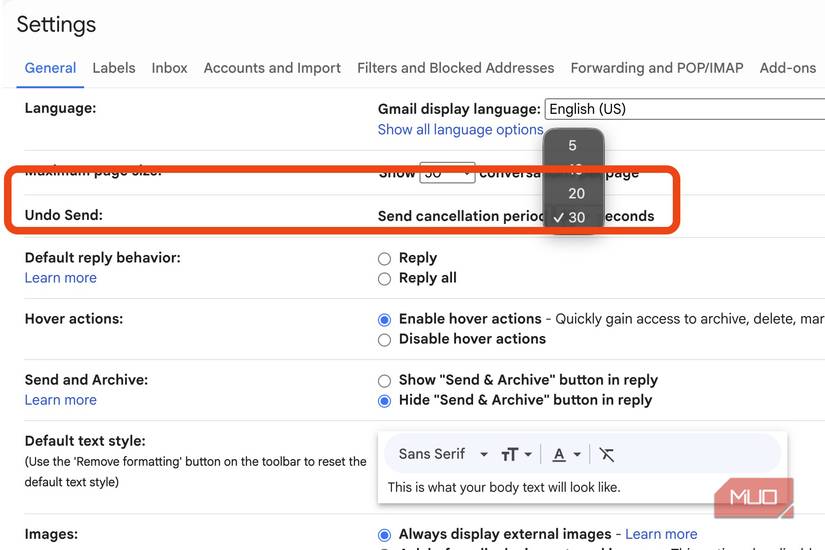Open Forwarding and POP/IMAP tab
825x550 pixels.
coord(657,68)
